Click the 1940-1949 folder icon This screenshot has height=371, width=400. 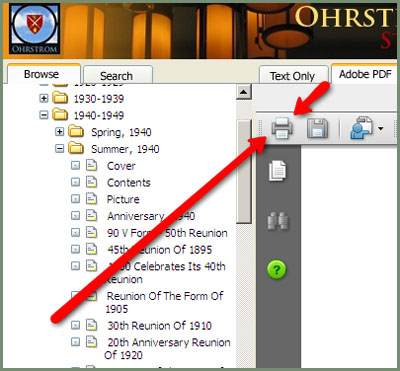(x=60, y=115)
